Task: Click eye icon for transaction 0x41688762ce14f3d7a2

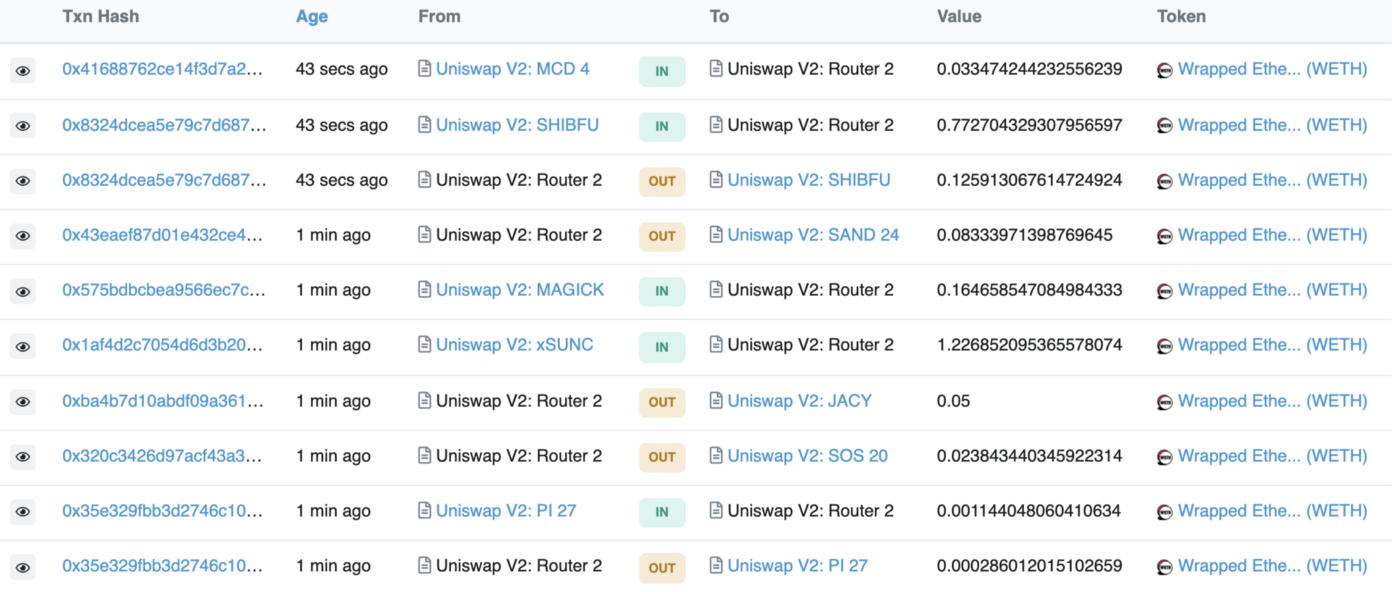Action: [x=22, y=71]
